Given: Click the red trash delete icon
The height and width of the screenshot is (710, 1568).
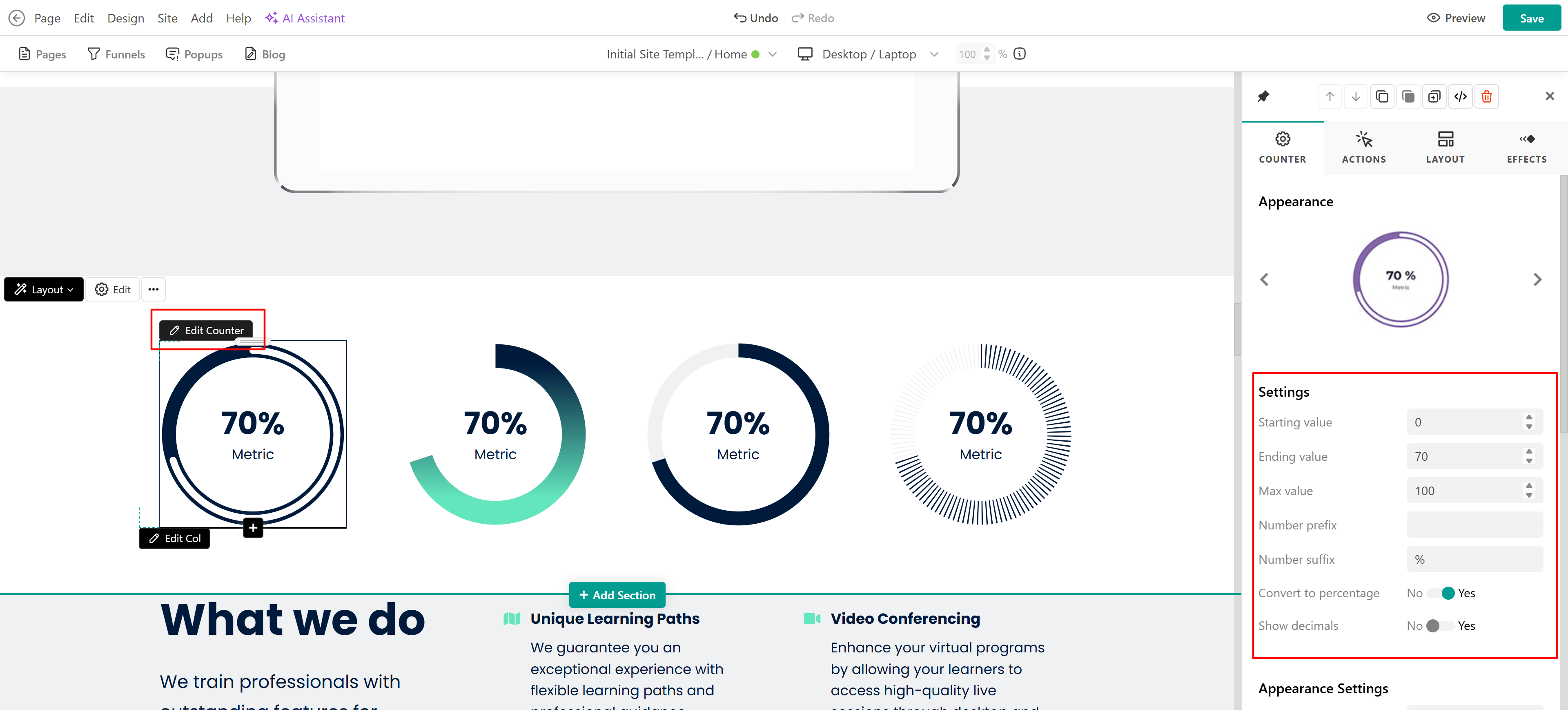Looking at the screenshot, I should [1486, 96].
